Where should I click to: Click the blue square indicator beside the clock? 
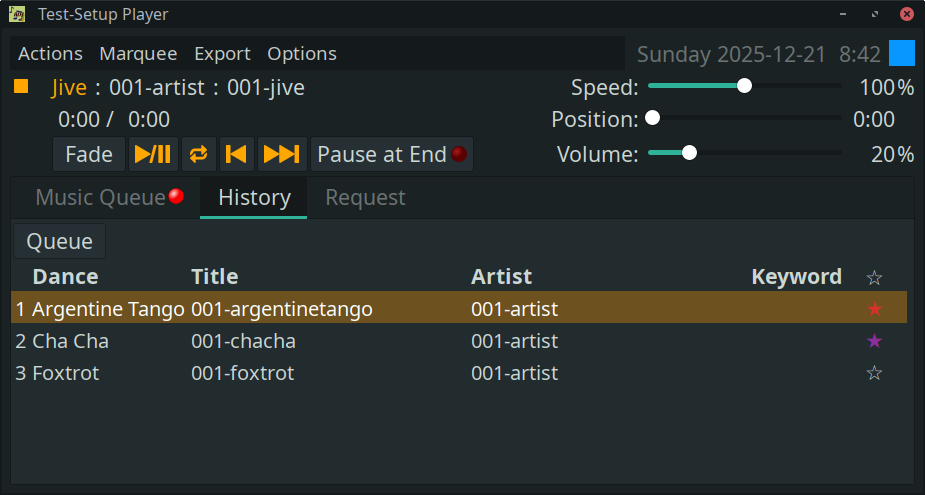click(902, 53)
